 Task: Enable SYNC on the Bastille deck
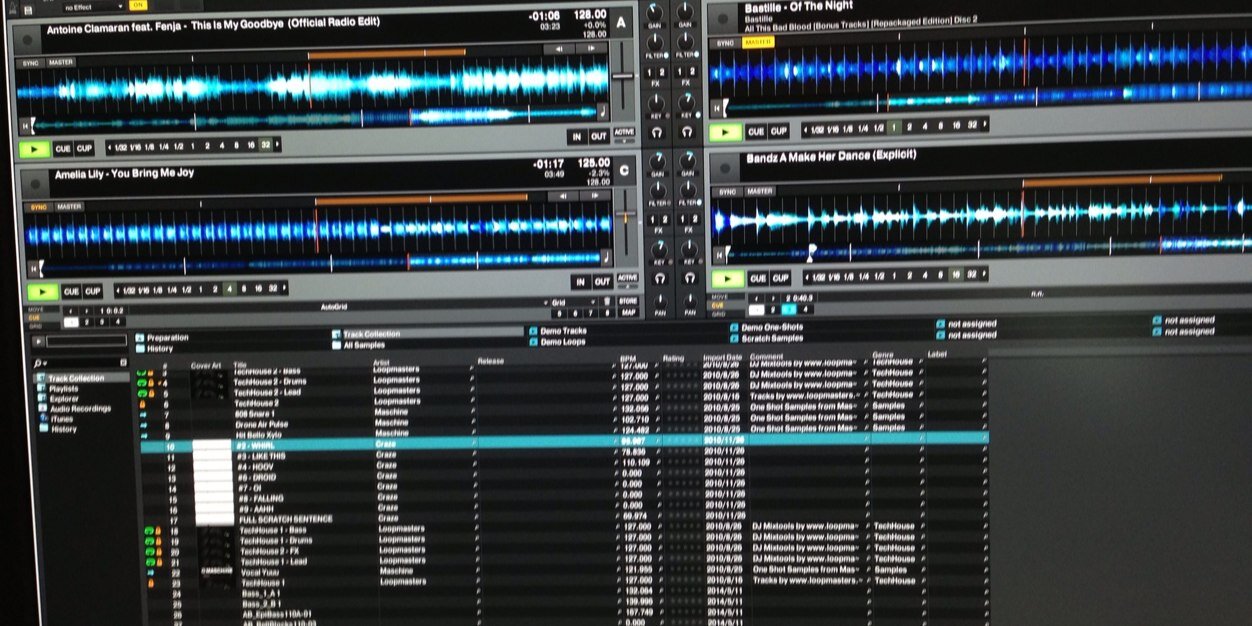[726, 43]
